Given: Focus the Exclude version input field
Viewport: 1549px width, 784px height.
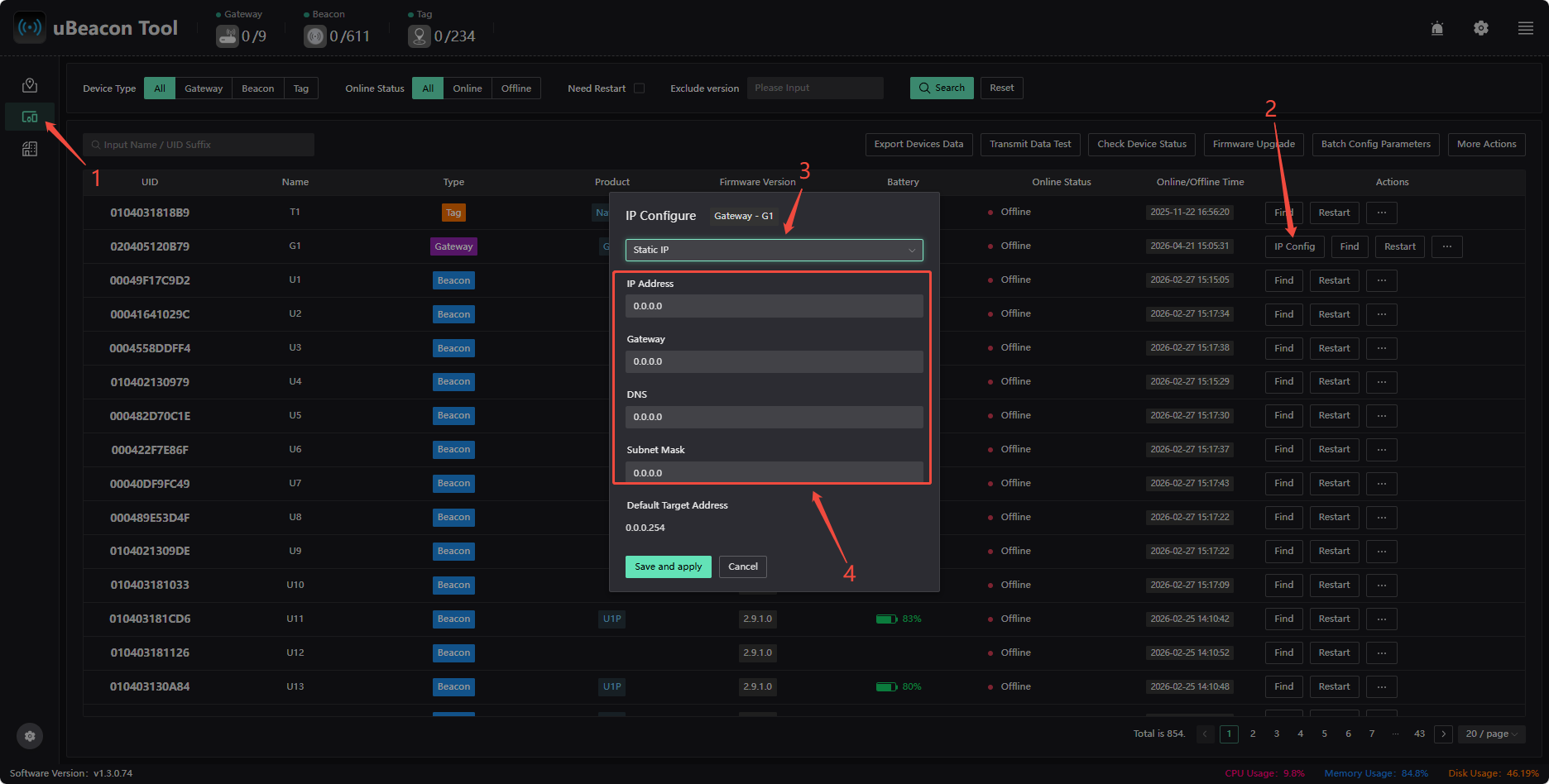Looking at the screenshot, I should coord(815,88).
